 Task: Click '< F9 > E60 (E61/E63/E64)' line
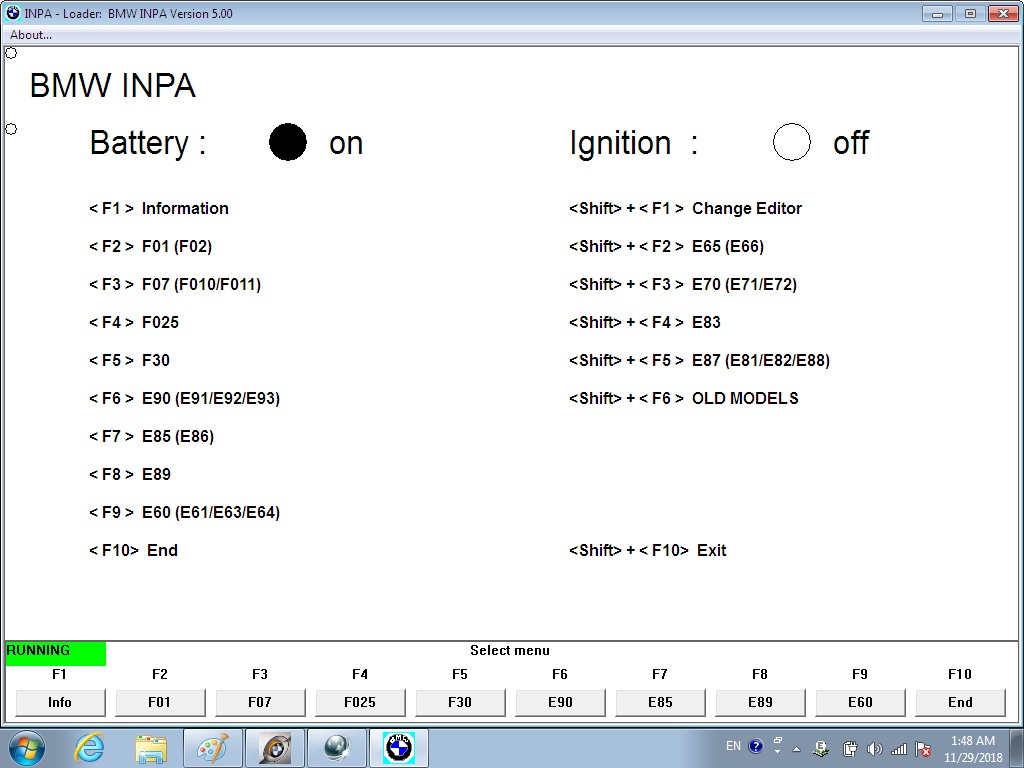tap(184, 512)
